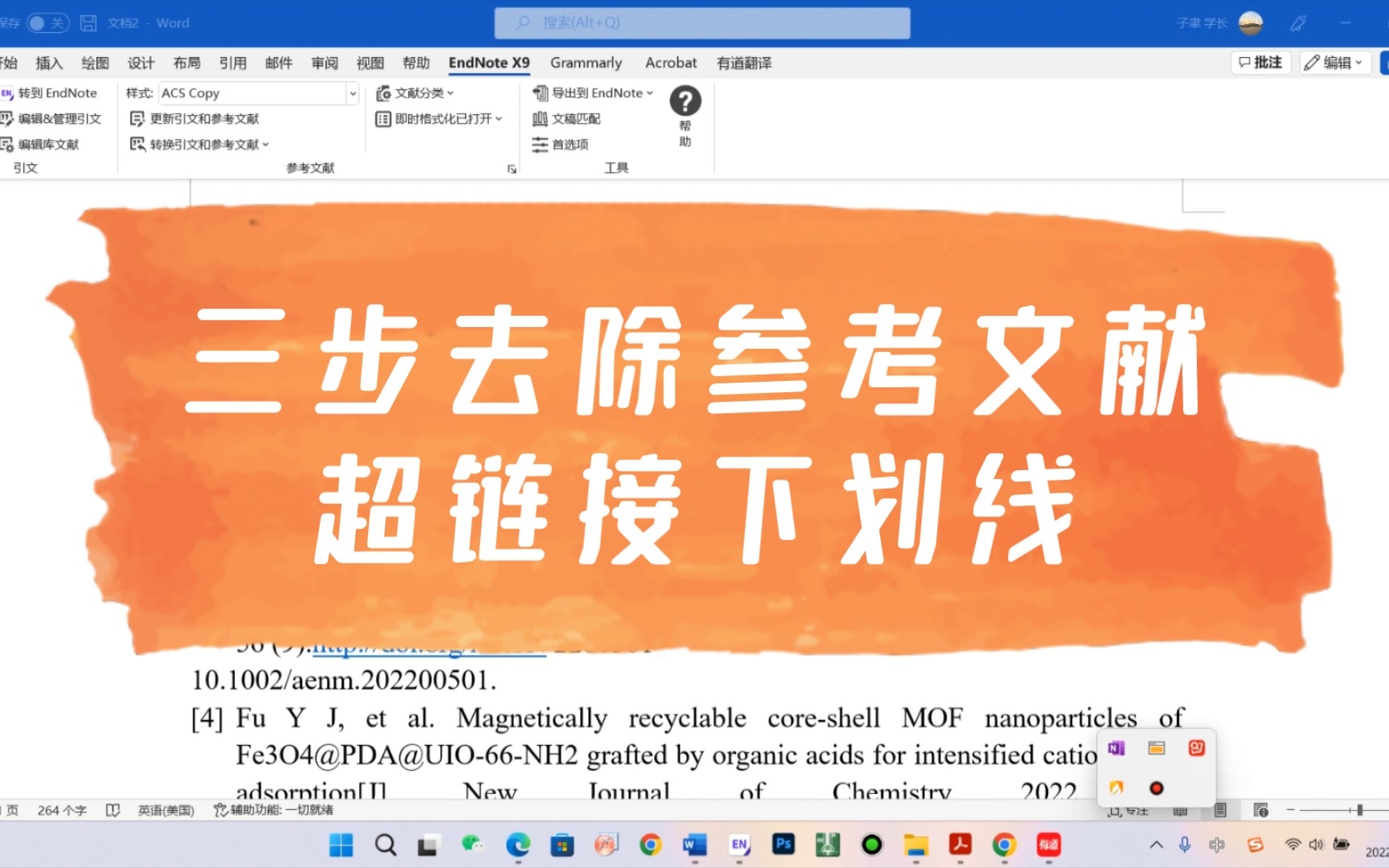Click the Save disk icon

(x=88, y=23)
